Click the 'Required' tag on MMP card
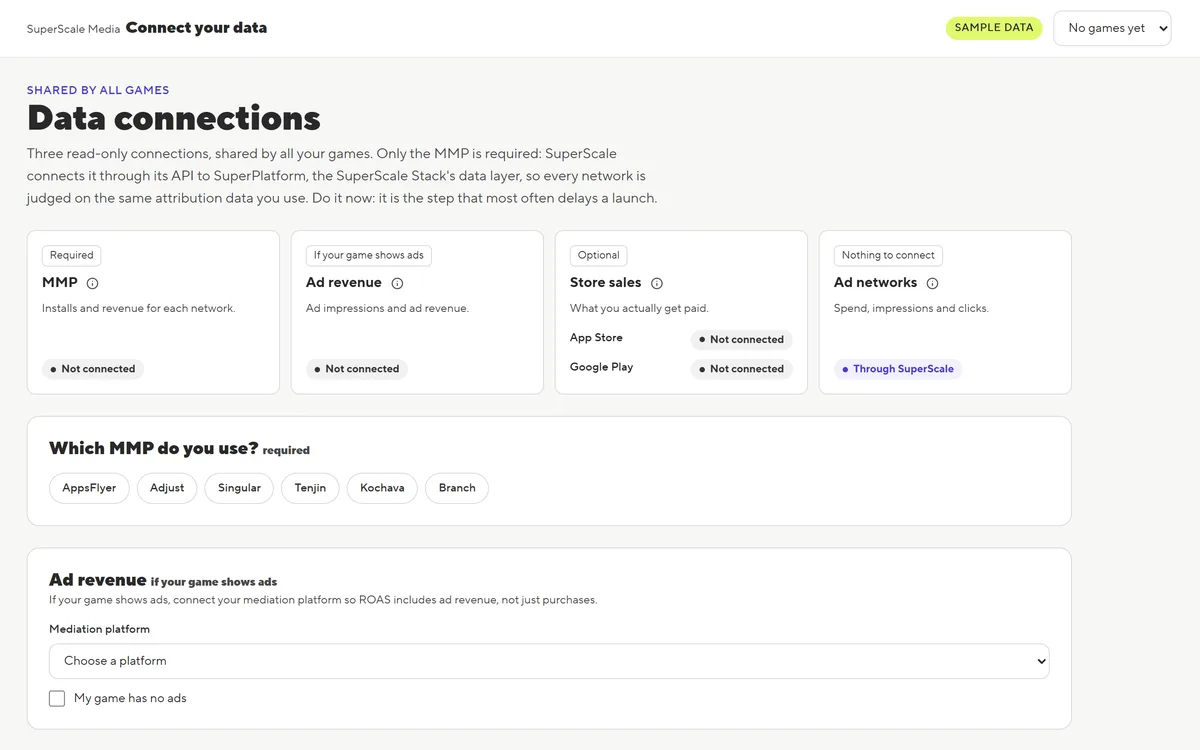Screen dimensions: 1200x750 tap(72, 255)
